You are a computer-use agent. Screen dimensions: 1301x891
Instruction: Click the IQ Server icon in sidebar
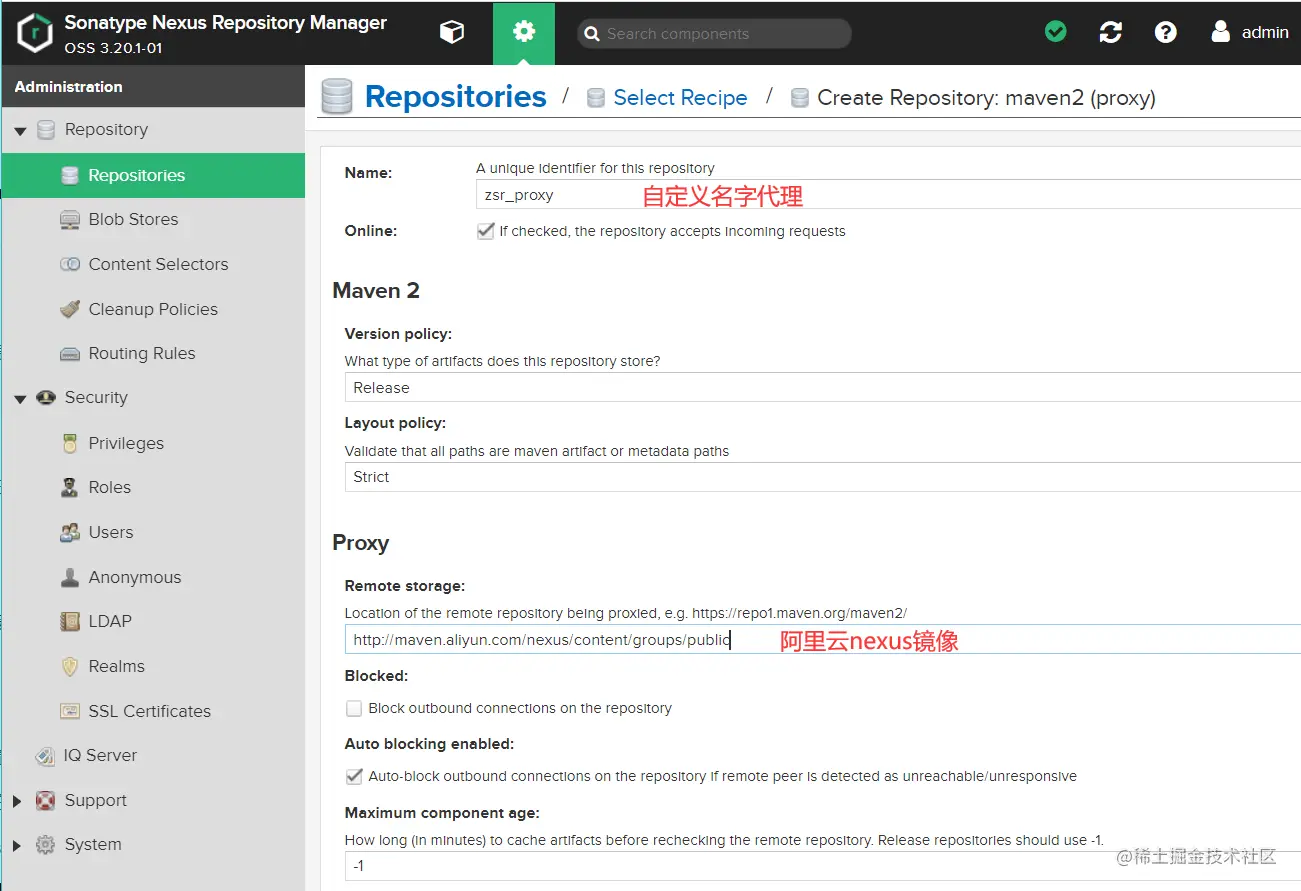[45, 756]
